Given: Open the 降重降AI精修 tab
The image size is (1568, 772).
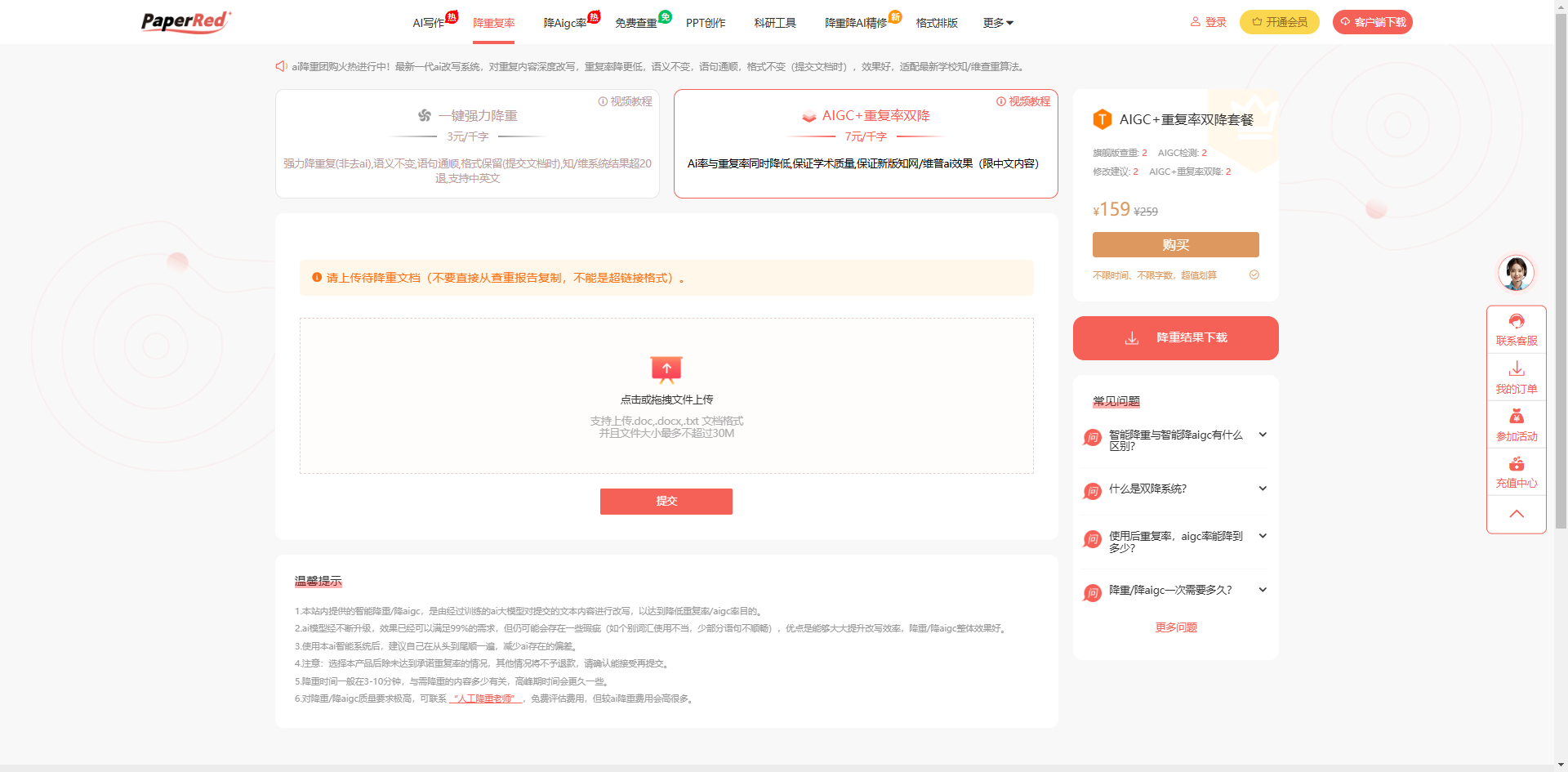Looking at the screenshot, I should tap(856, 23).
